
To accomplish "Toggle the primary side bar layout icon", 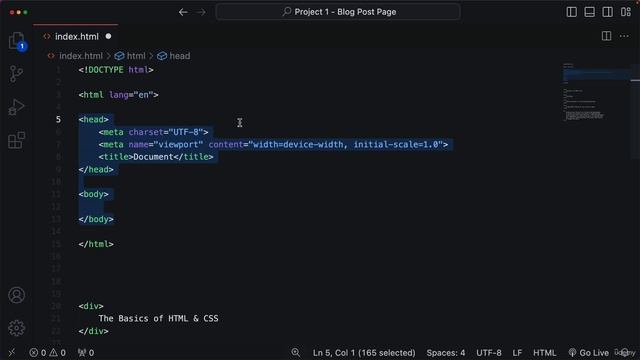I will pyautogui.click(x=571, y=12).
